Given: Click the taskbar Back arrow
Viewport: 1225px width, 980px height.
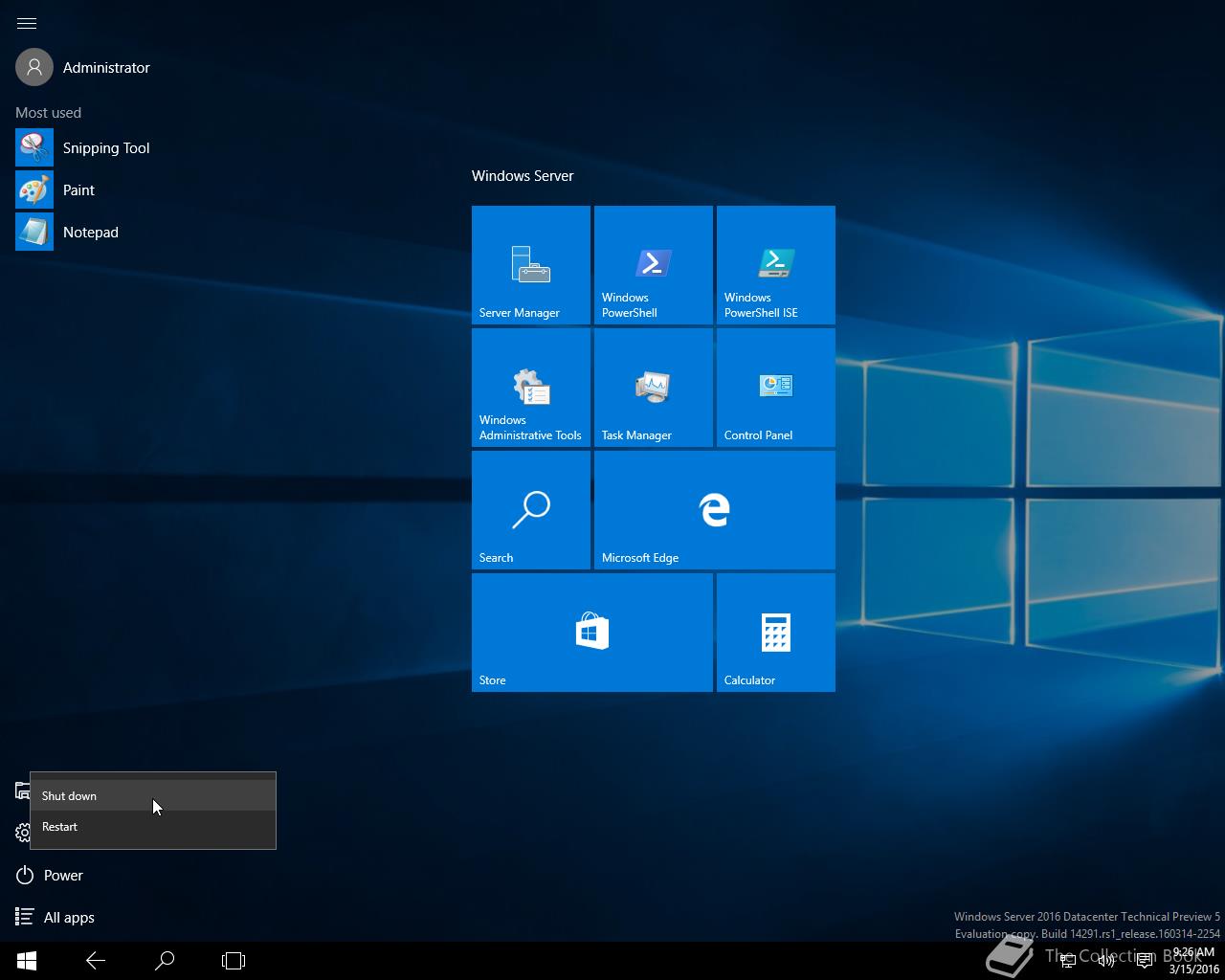Looking at the screenshot, I should [x=96, y=961].
